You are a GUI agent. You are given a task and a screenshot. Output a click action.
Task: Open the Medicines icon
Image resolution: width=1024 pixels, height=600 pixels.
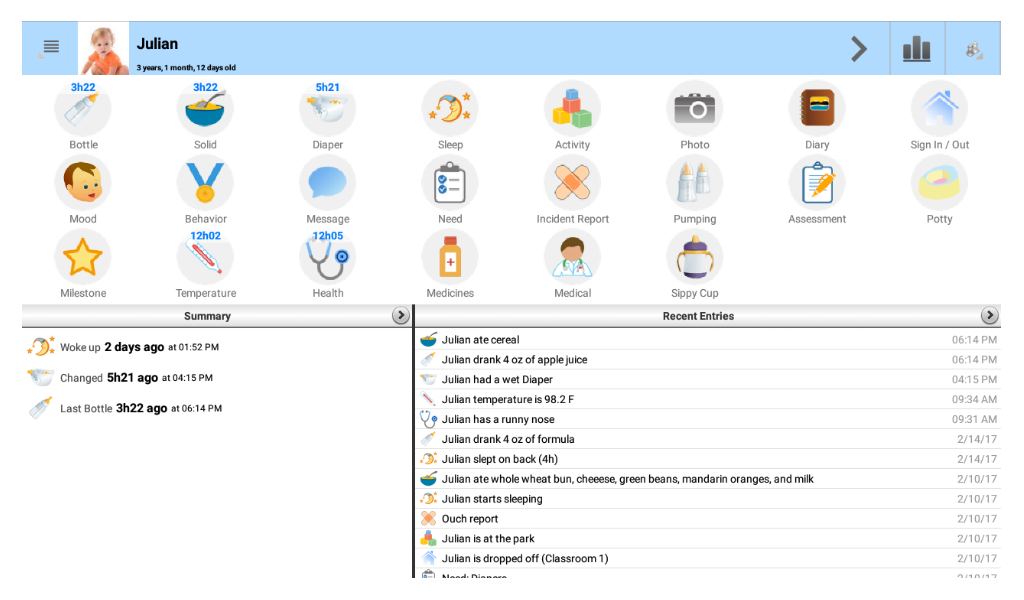point(450,258)
